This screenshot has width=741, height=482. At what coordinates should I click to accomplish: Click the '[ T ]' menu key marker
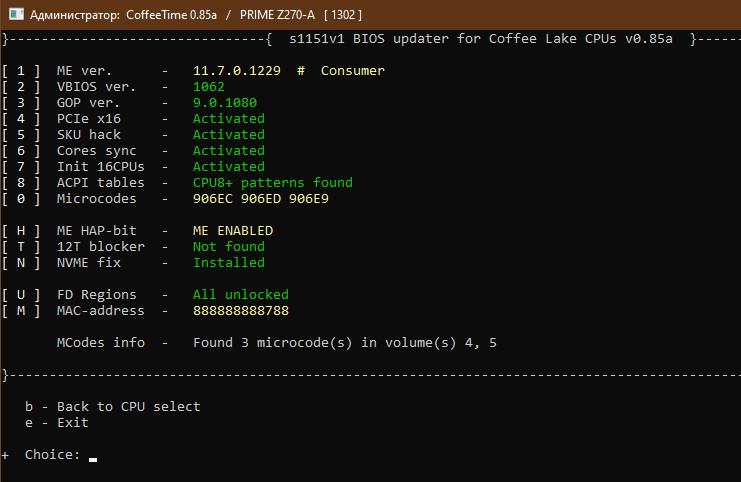(x=21, y=247)
